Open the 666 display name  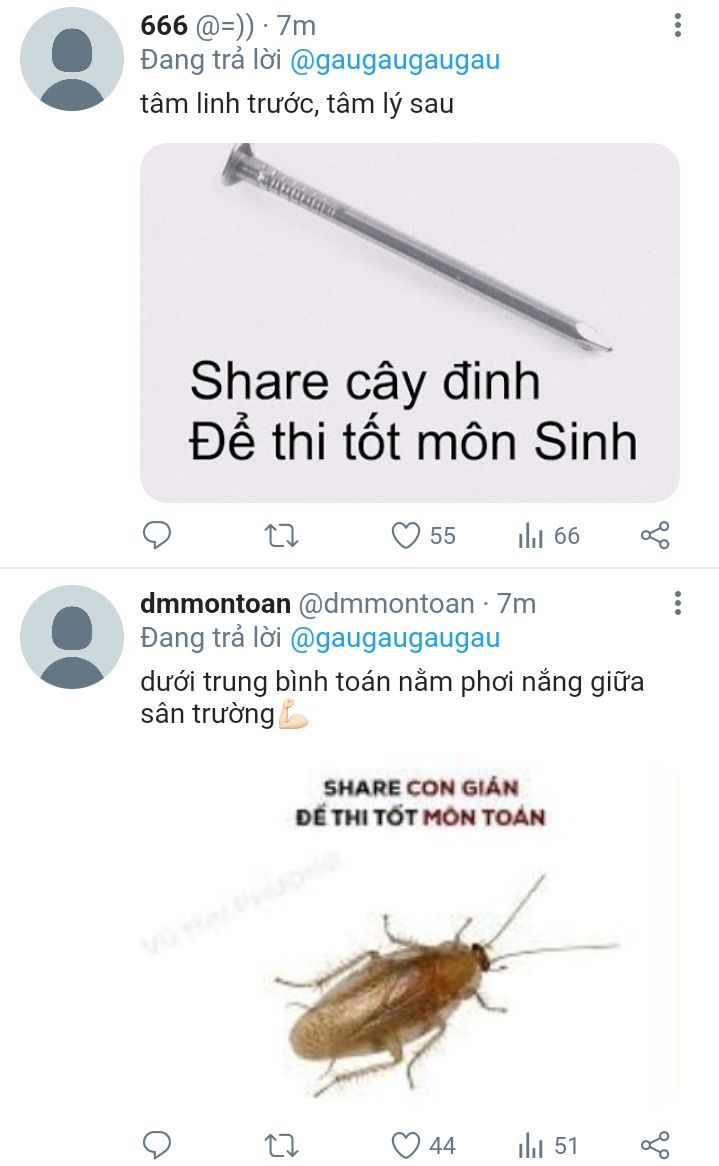(164, 25)
